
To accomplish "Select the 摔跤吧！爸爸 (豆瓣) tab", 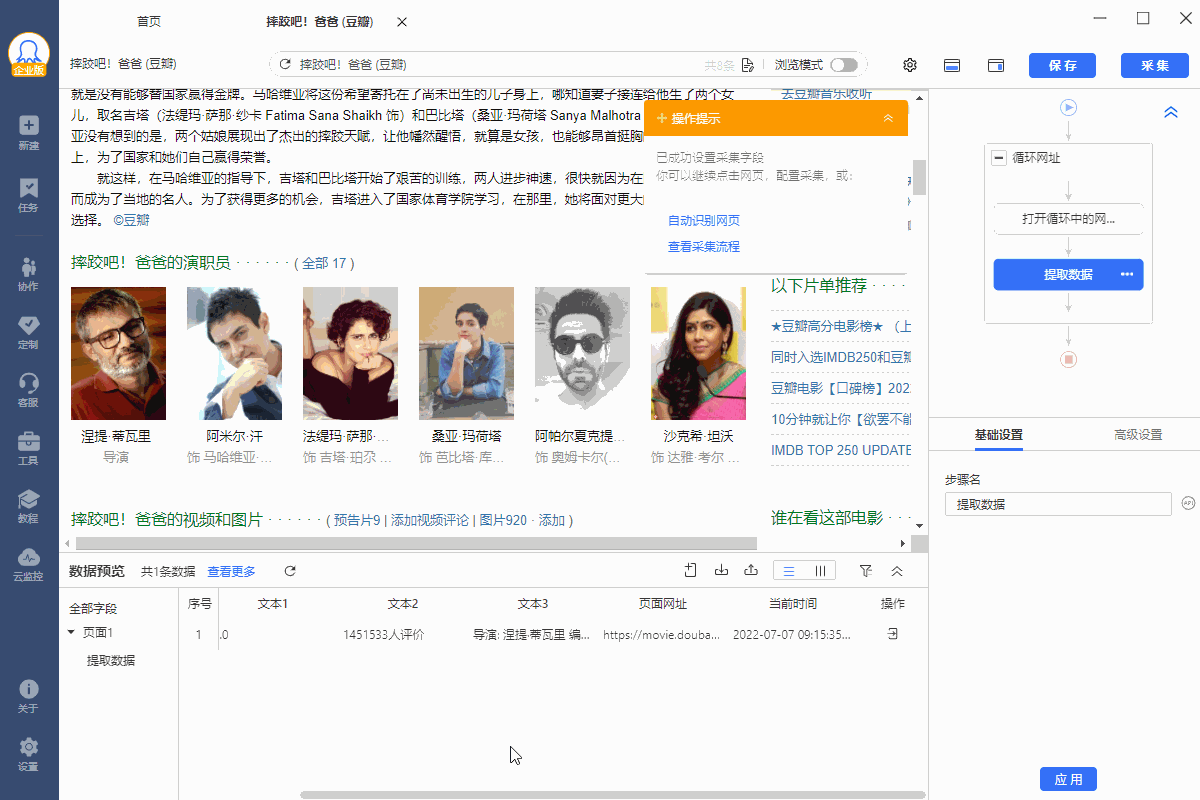I will click(x=319, y=22).
